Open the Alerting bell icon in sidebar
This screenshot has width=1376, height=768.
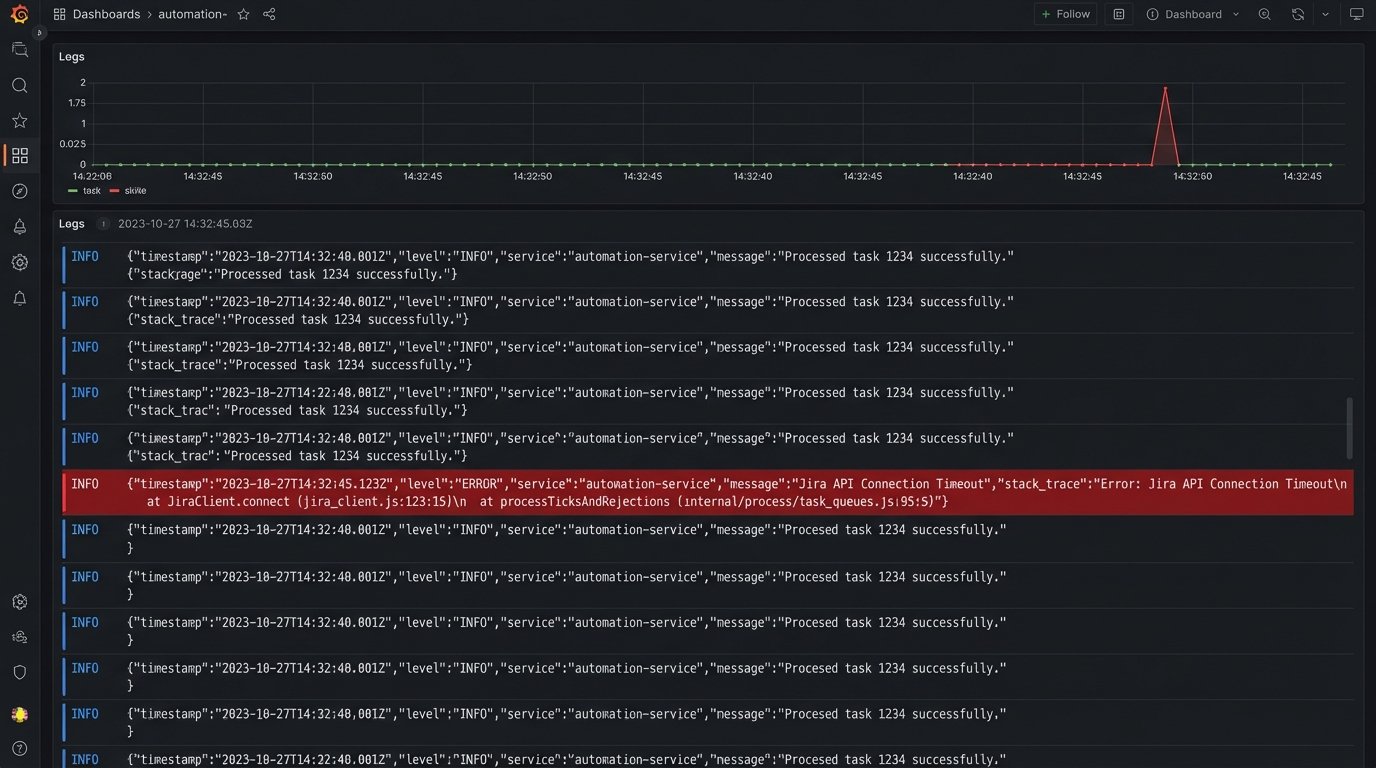[20, 227]
